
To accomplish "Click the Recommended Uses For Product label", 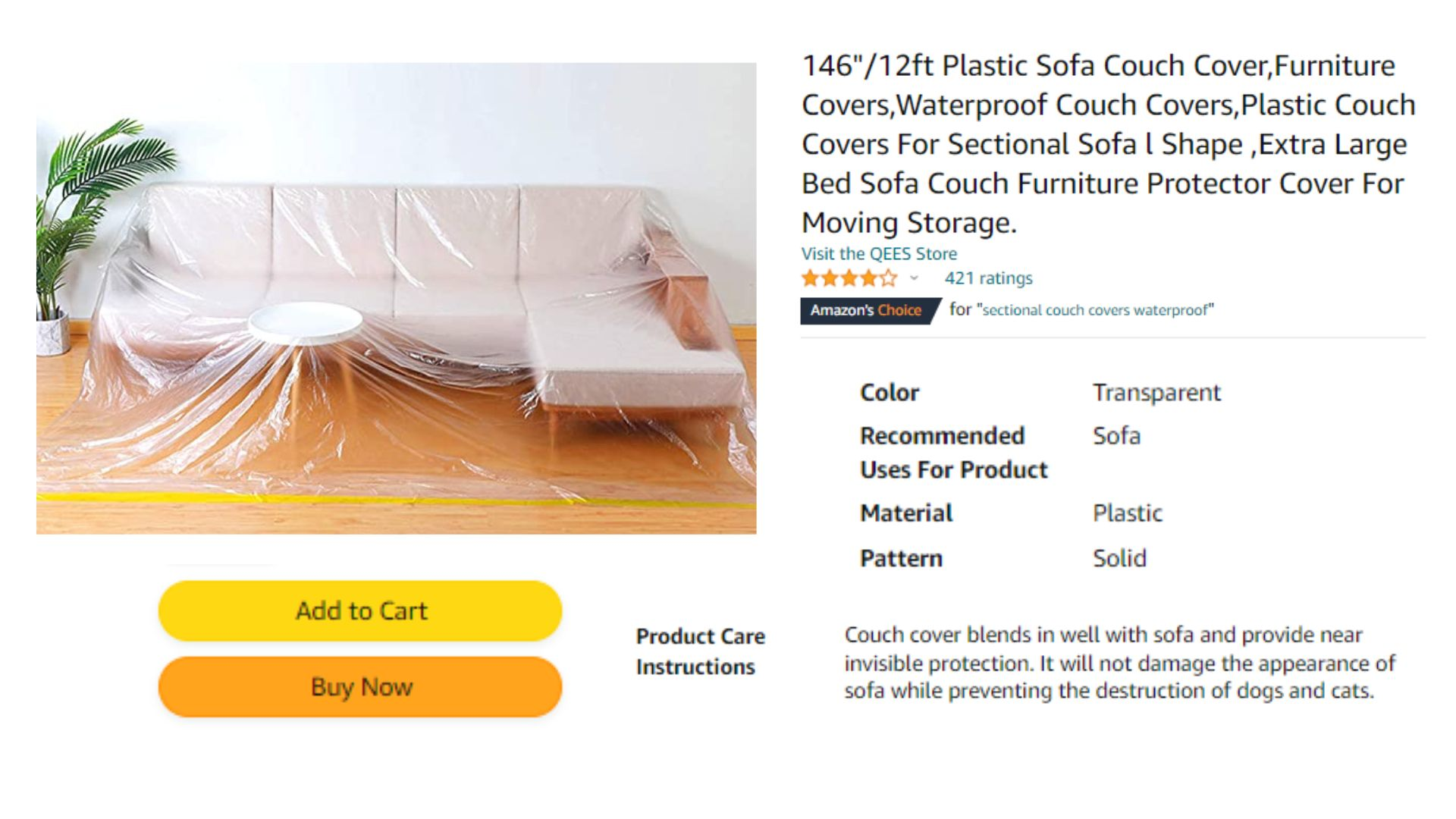I will click(953, 453).
